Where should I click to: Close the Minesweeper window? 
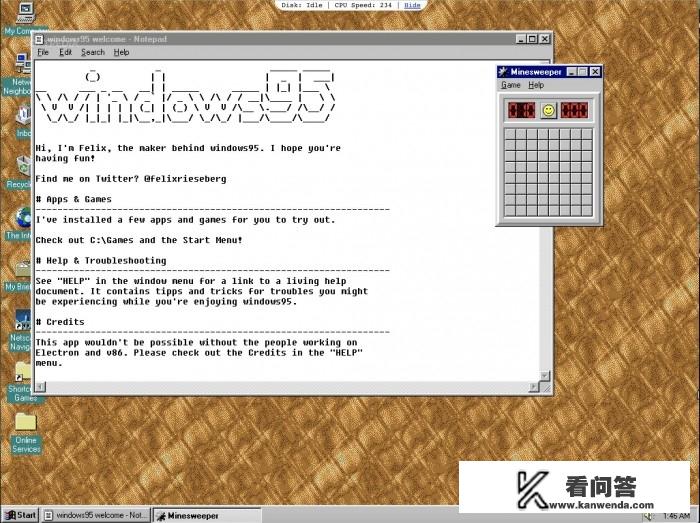tap(595, 72)
